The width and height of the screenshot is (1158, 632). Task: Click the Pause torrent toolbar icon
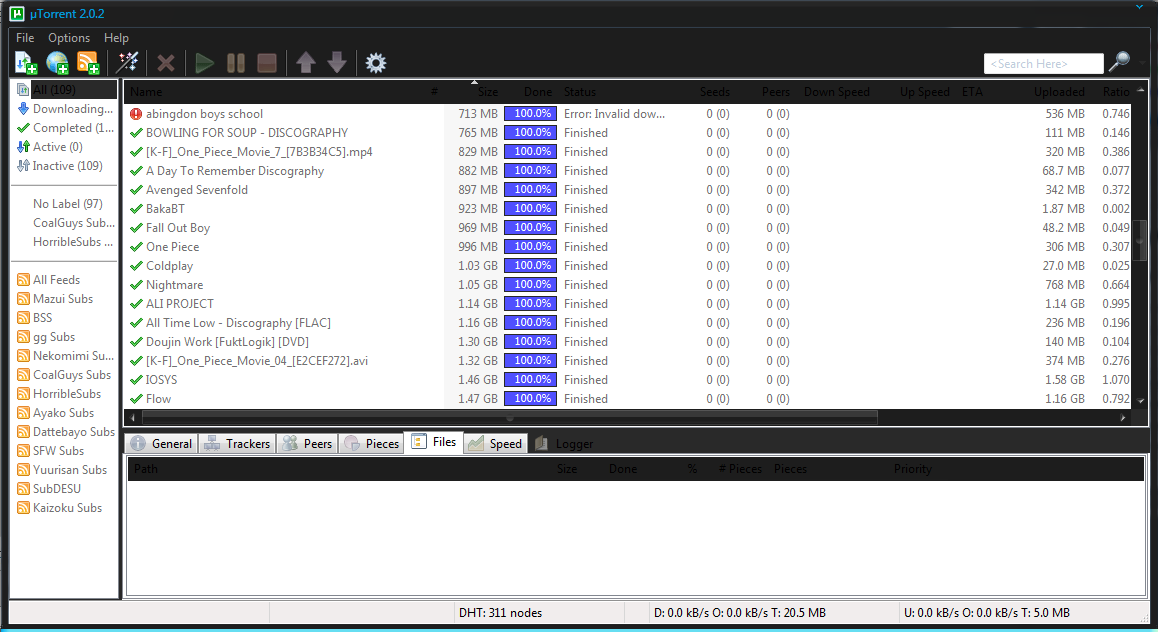point(236,63)
